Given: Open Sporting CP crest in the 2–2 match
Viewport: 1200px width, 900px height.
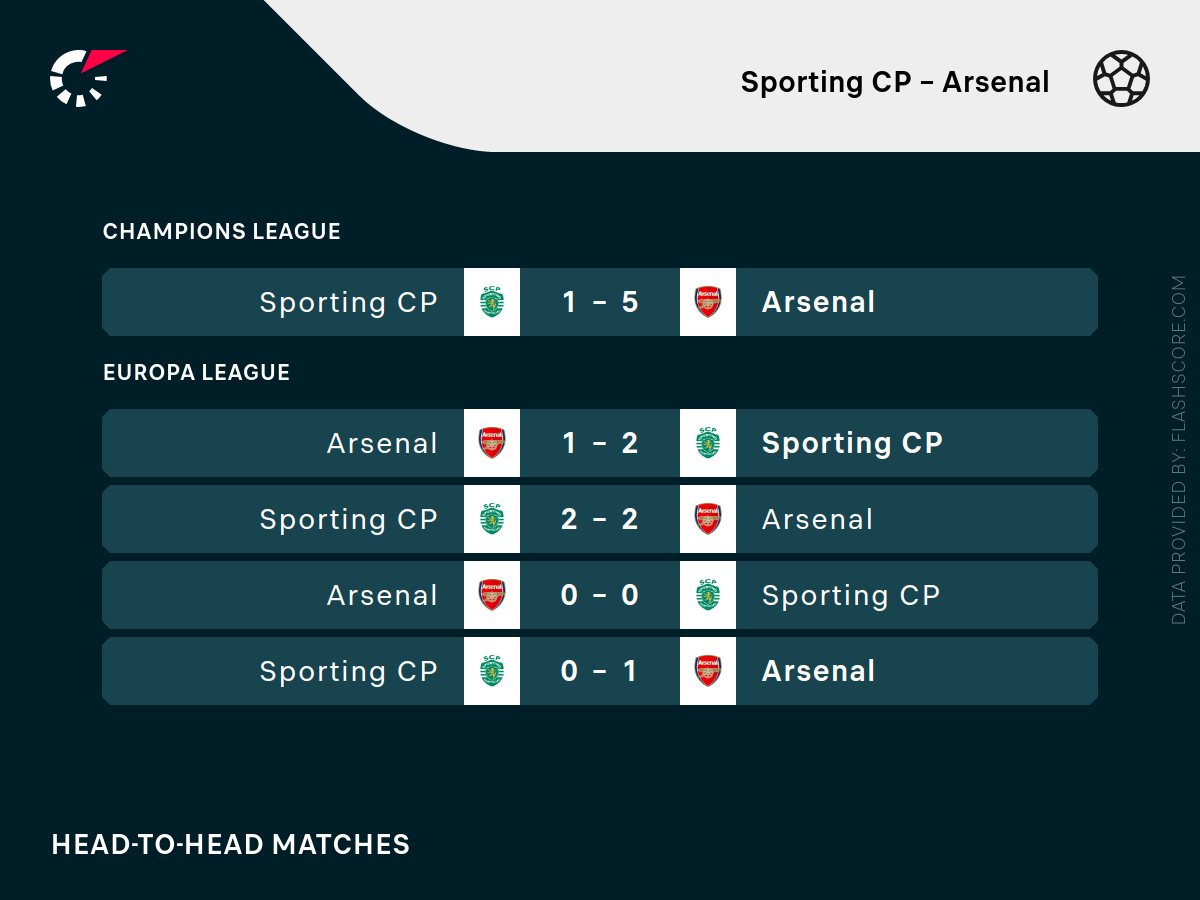Looking at the screenshot, I should [492, 519].
